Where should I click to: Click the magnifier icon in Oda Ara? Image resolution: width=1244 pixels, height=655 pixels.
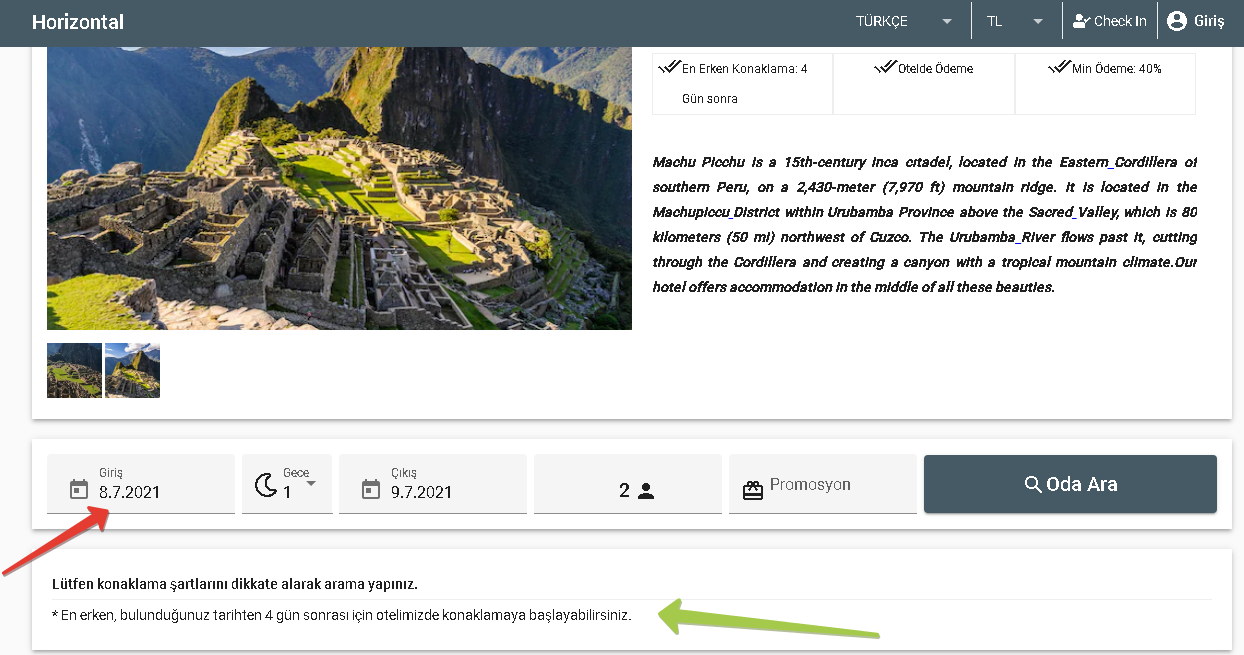pos(1034,485)
